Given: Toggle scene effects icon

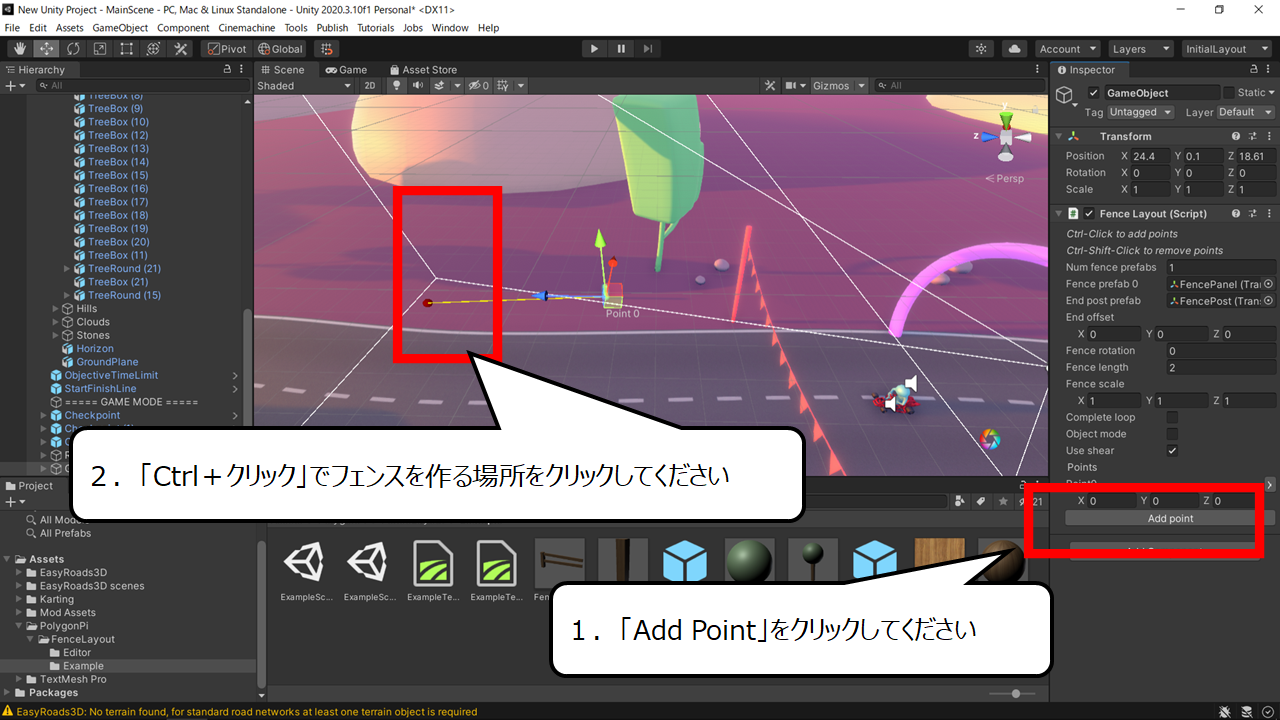Looking at the screenshot, I should [x=440, y=86].
